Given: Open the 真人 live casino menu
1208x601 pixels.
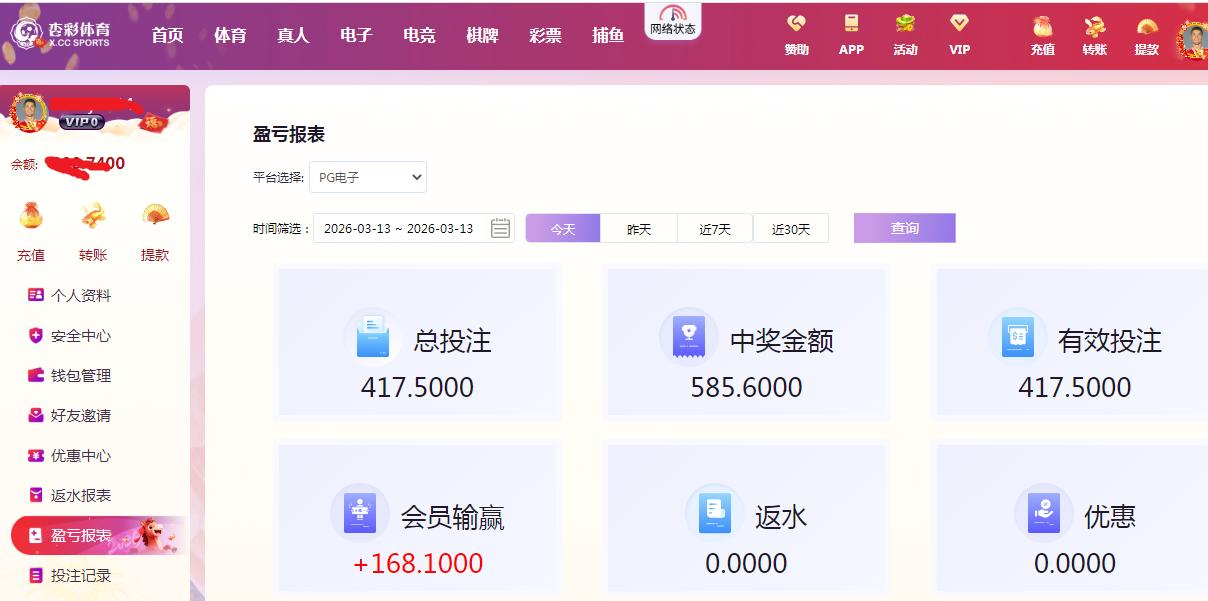Looking at the screenshot, I should (x=293, y=35).
